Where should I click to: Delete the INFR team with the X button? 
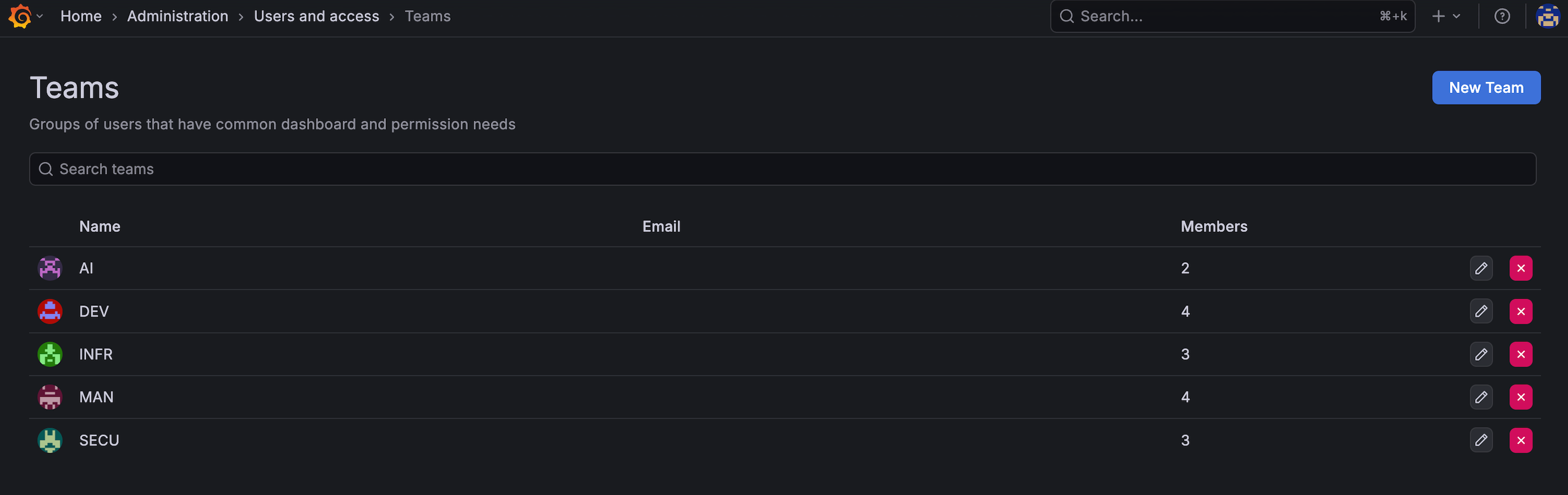coord(1520,354)
